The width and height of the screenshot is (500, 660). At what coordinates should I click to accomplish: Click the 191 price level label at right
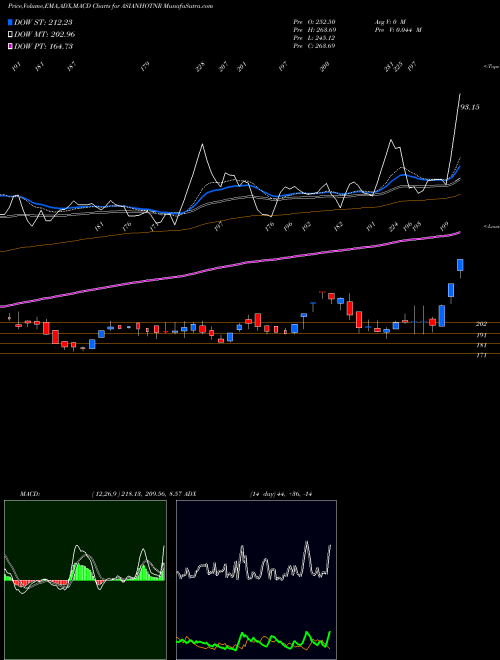click(x=481, y=335)
